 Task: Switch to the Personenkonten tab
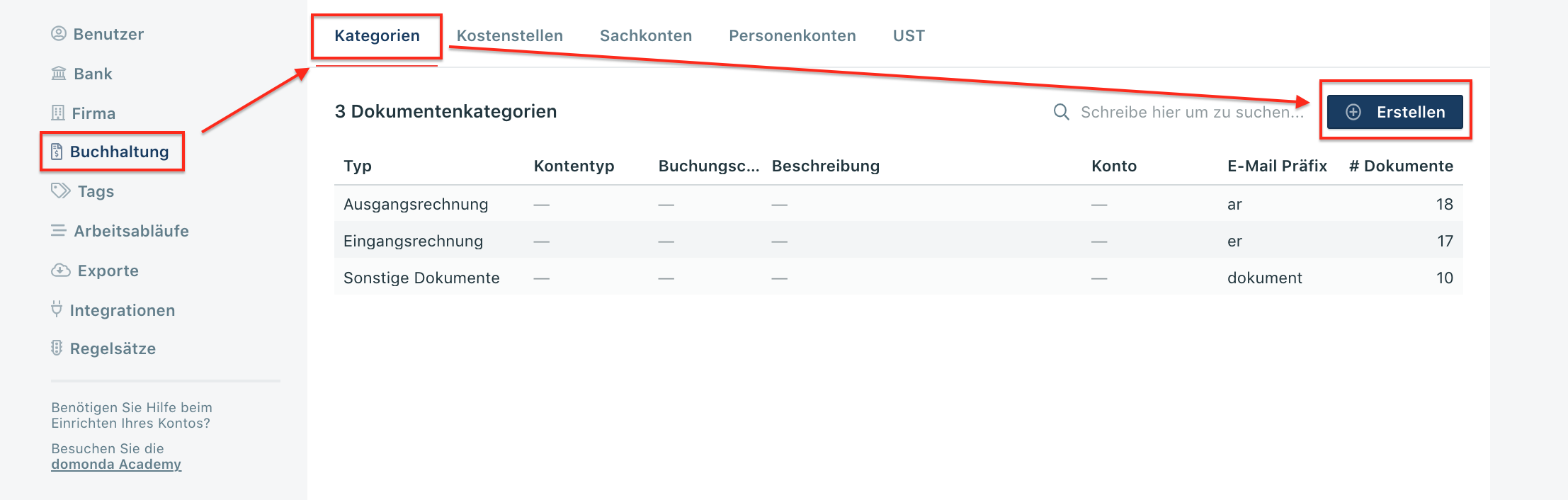click(792, 35)
